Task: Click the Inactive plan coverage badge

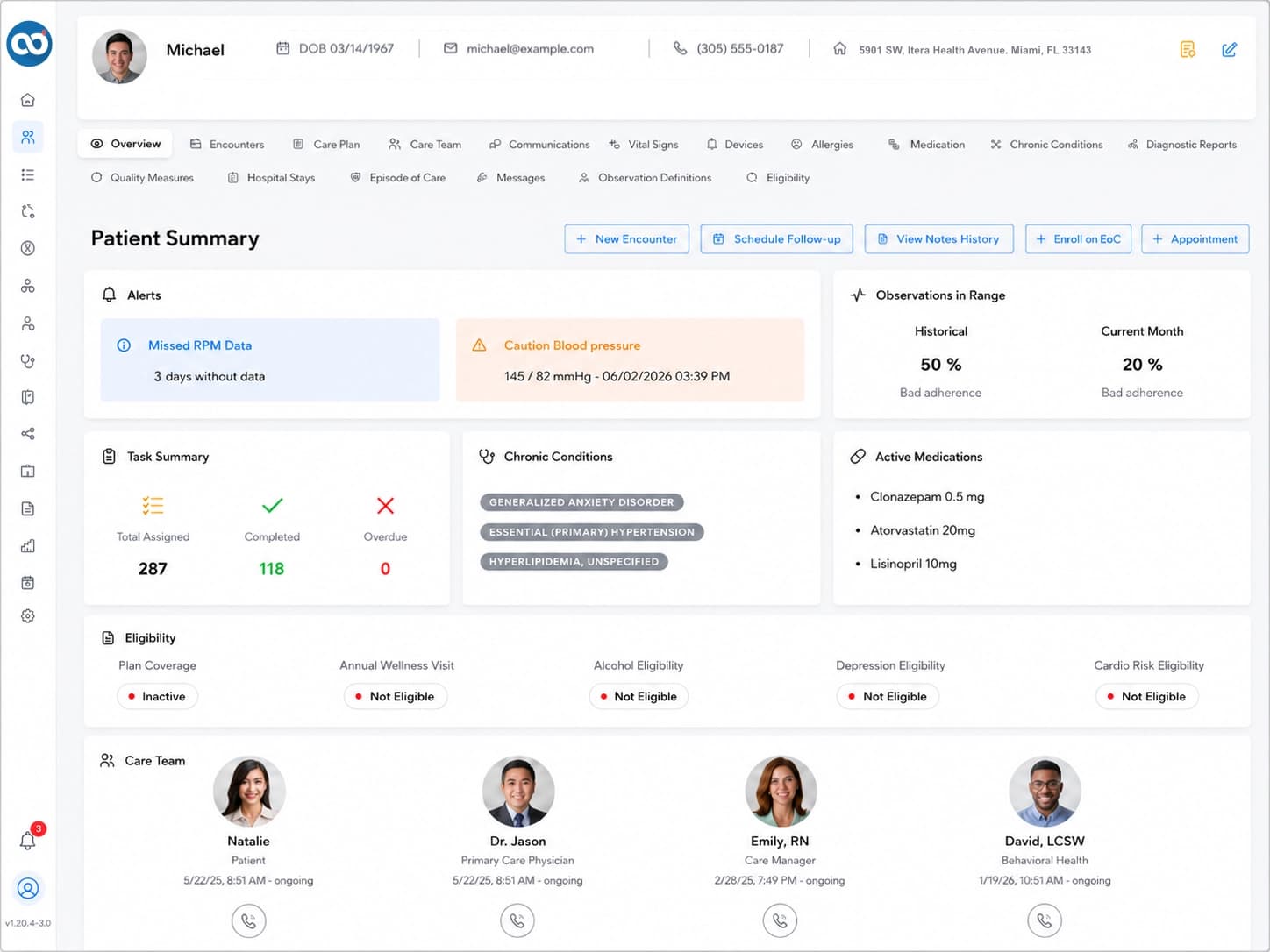Action: point(157,696)
